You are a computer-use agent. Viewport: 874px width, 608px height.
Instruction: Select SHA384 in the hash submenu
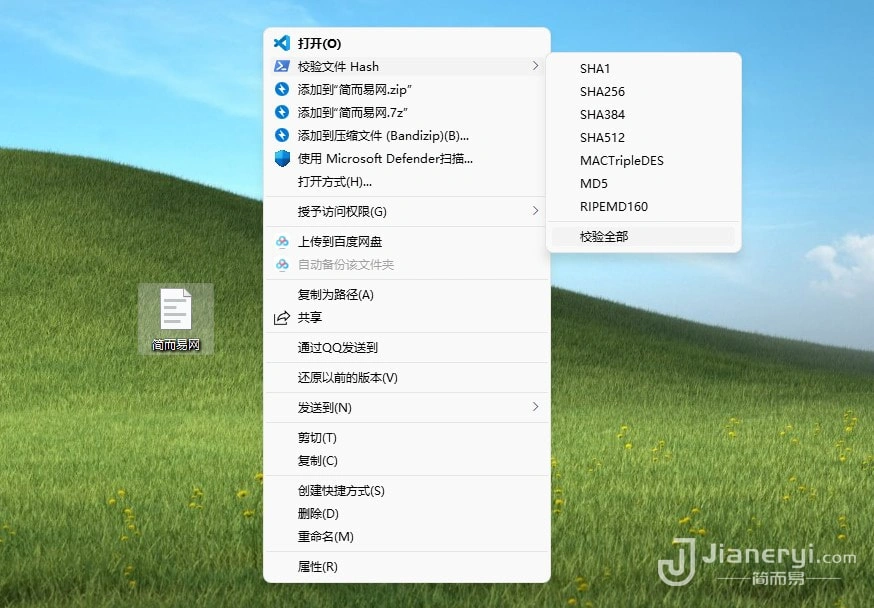pyautogui.click(x=644, y=114)
